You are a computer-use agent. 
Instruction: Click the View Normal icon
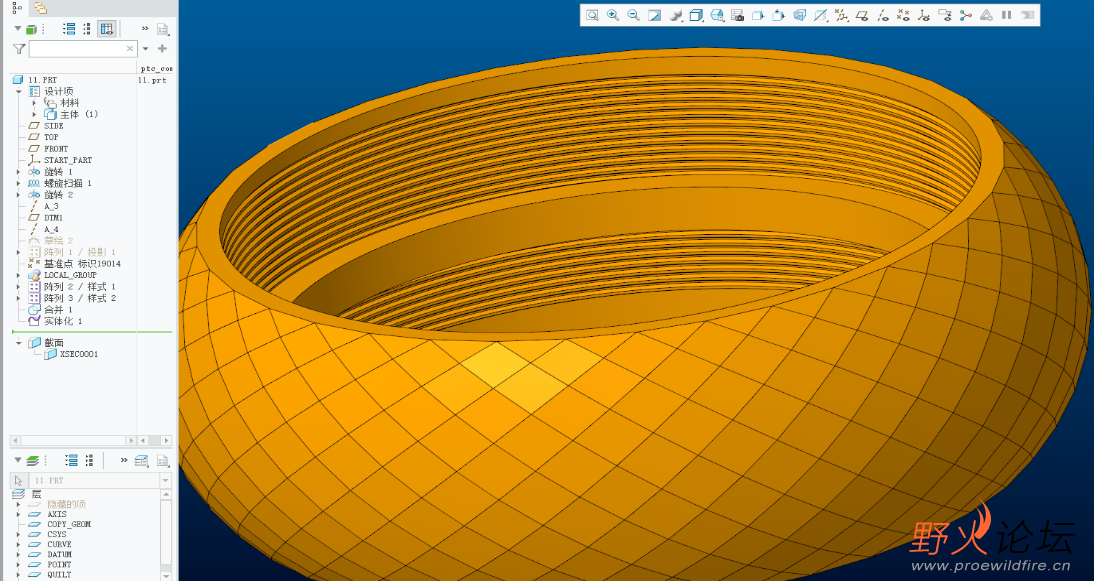pyautogui.click(x=758, y=15)
